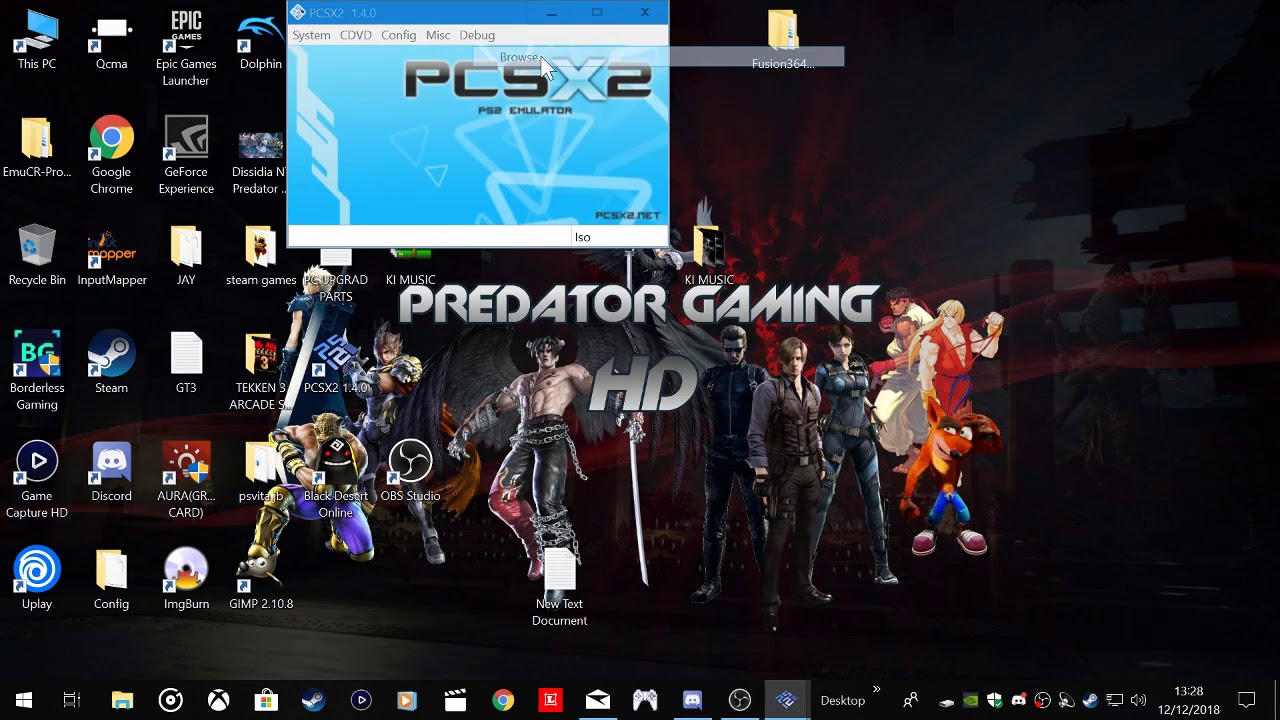Select the psvita lib folder
The height and width of the screenshot is (720, 1280).
tap(260, 472)
